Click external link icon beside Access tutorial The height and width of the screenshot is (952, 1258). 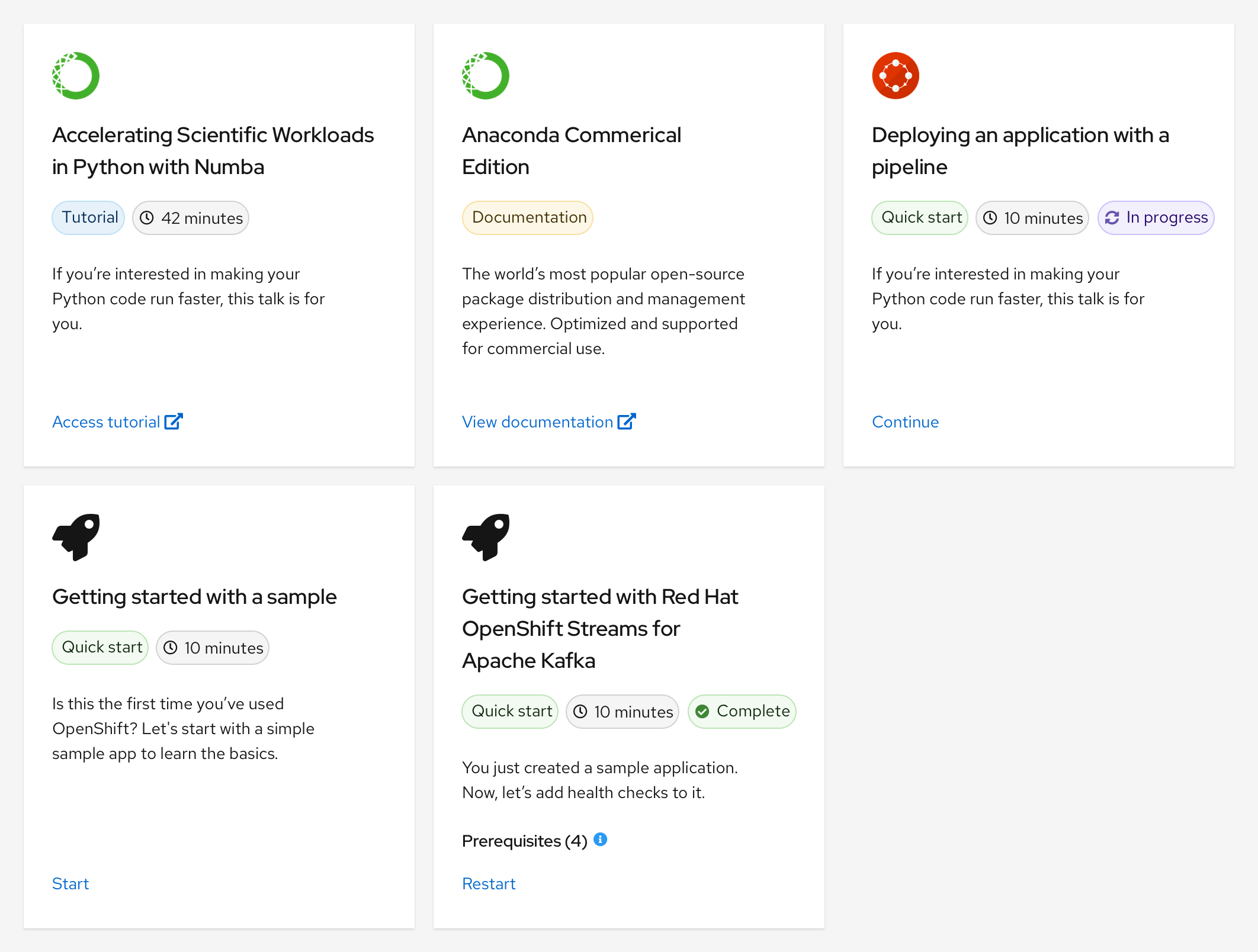tap(174, 421)
